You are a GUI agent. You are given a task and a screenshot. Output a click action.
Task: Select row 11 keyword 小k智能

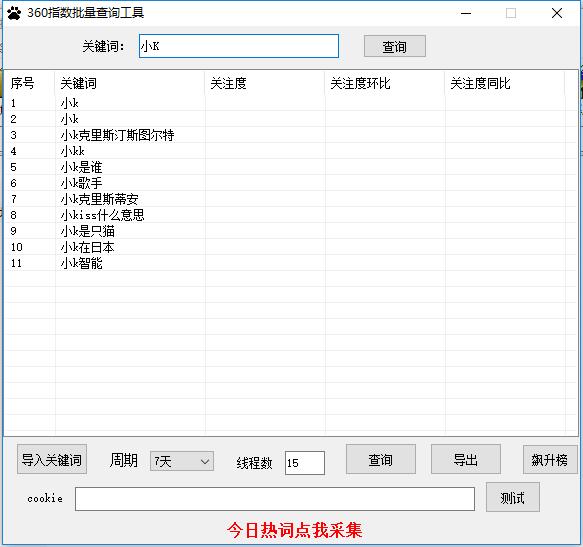pyautogui.click(x=81, y=263)
